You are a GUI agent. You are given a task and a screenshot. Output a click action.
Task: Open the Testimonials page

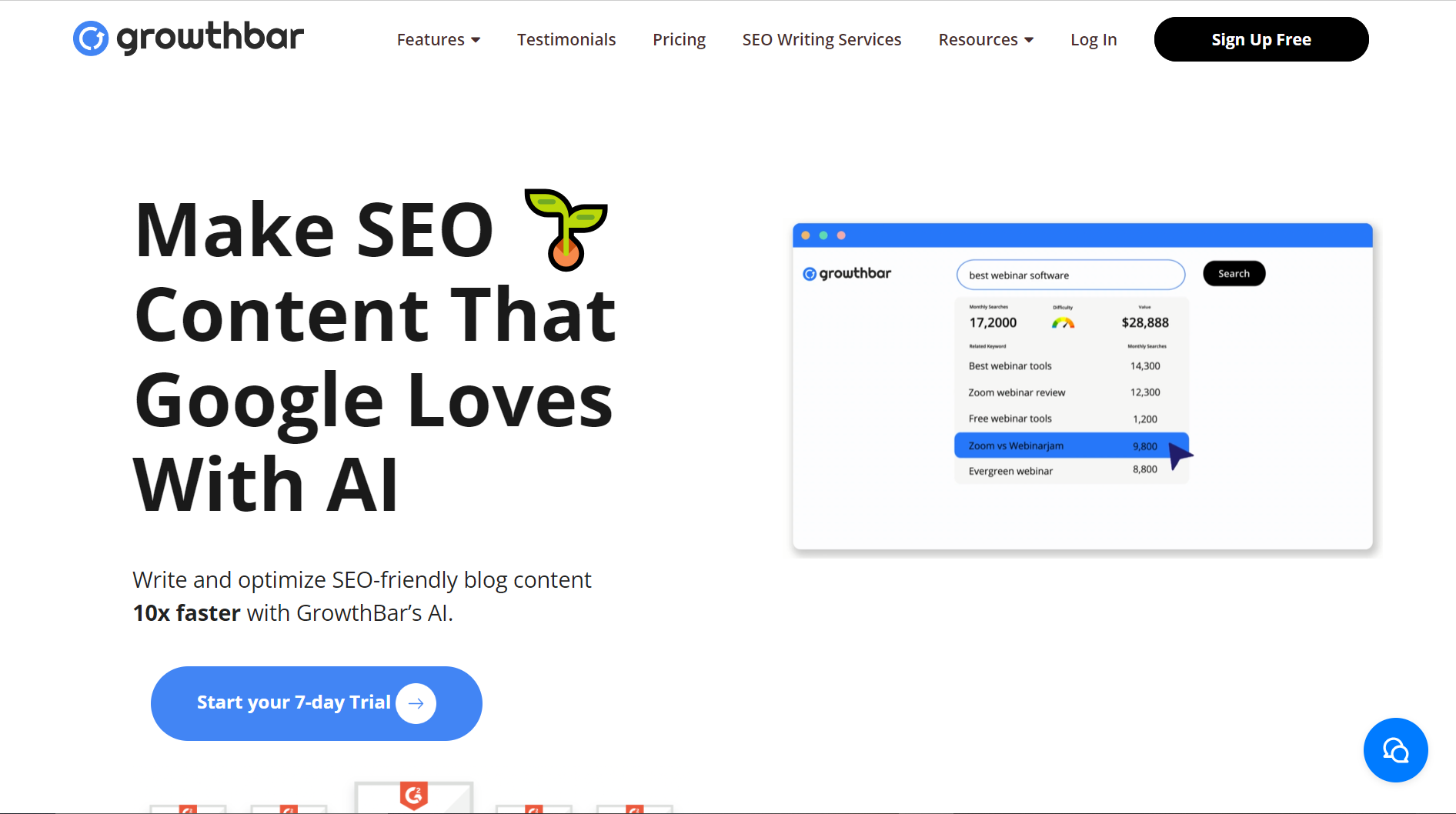tap(566, 39)
